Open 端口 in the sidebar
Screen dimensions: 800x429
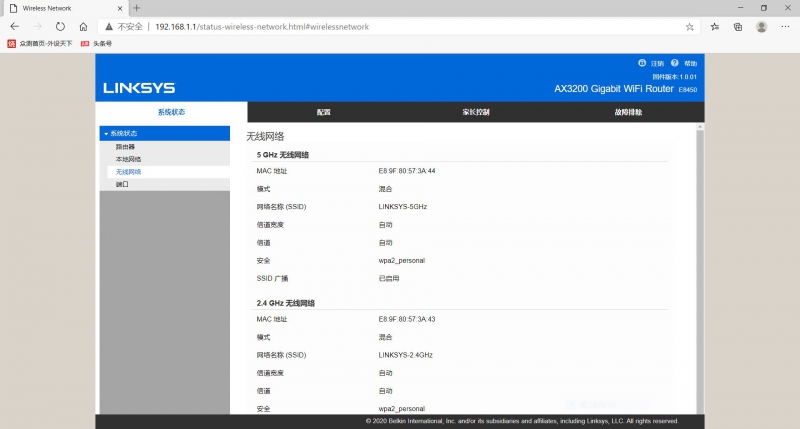click(x=122, y=184)
